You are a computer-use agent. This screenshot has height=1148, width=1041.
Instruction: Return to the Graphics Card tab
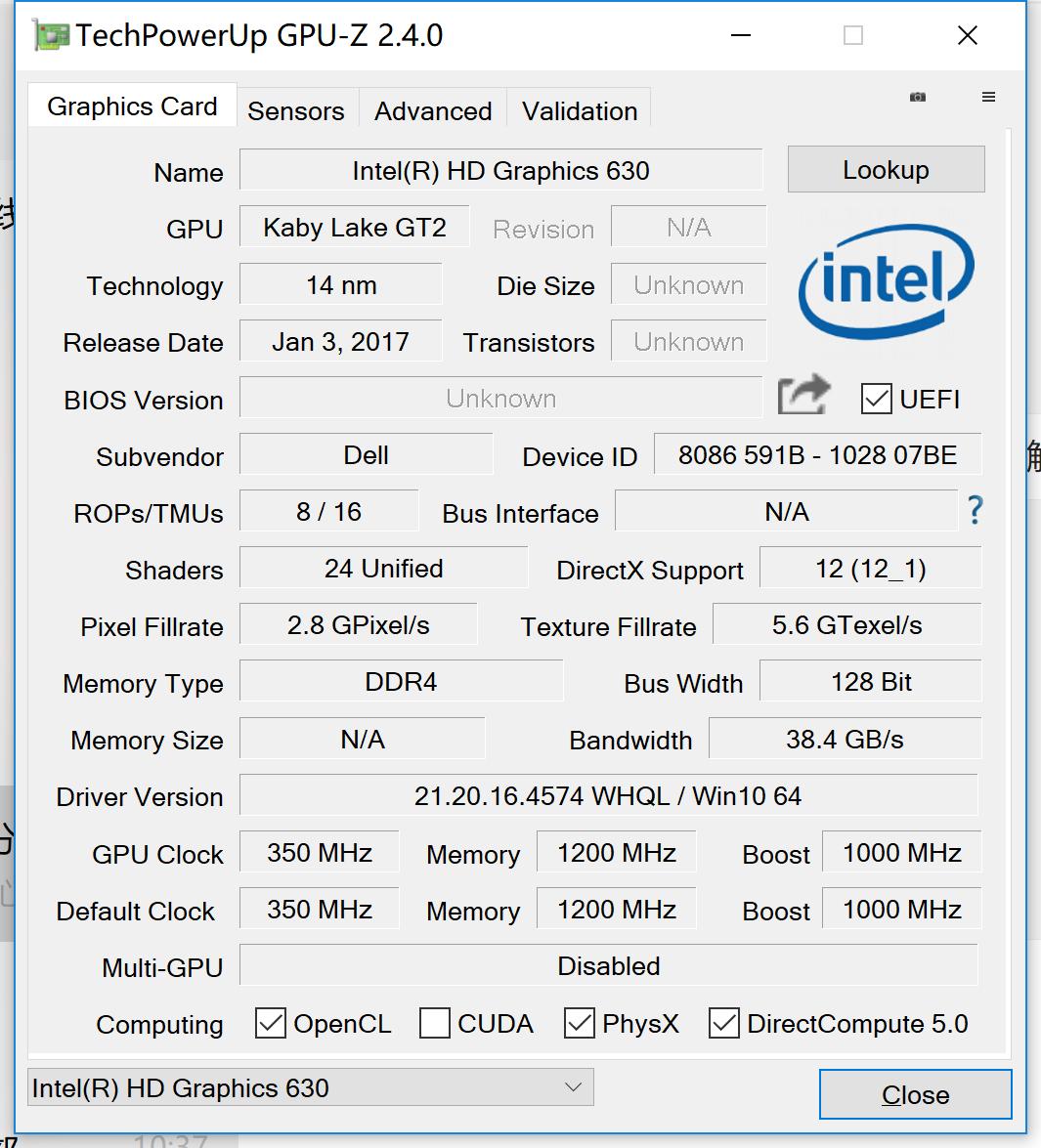[x=132, y=106]
